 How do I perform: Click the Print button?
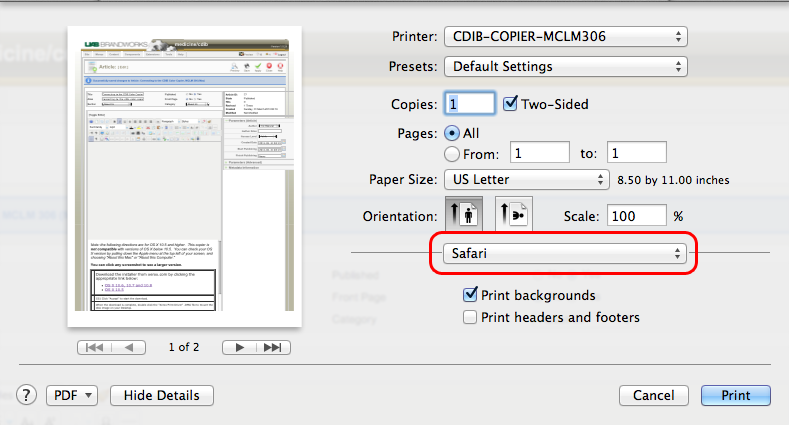pos(735,395)
